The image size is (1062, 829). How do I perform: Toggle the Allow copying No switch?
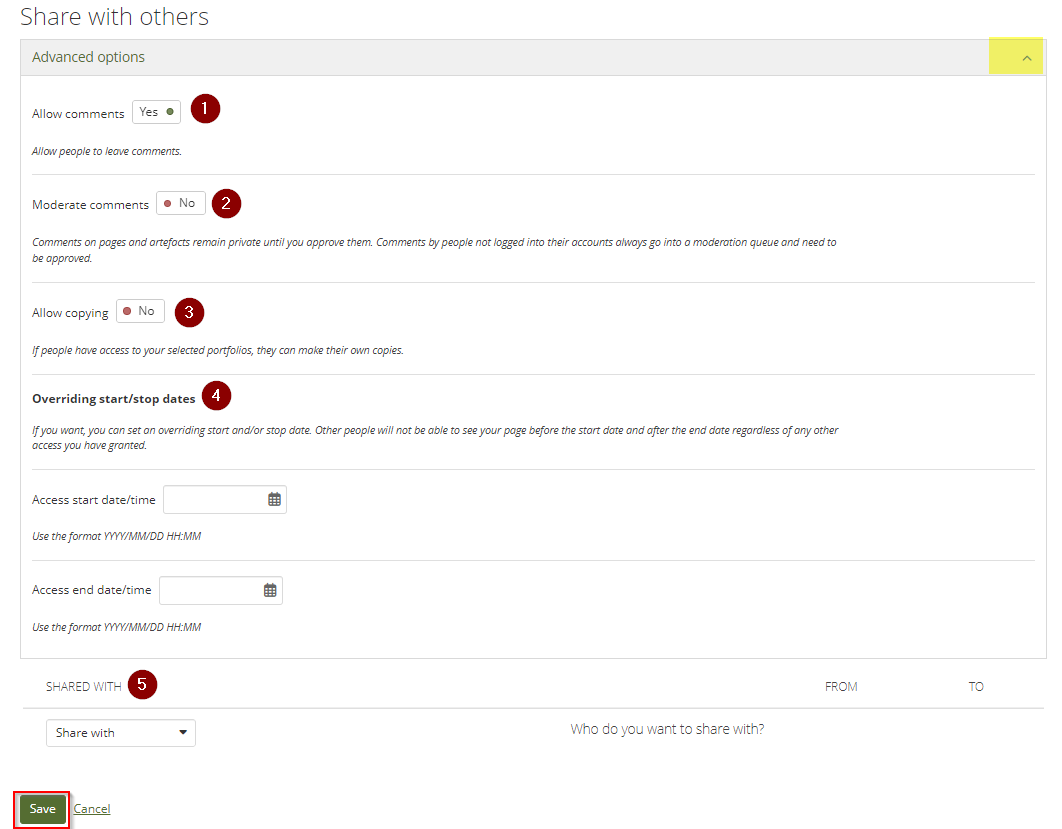pyautogui.click(x=140, y=311)
